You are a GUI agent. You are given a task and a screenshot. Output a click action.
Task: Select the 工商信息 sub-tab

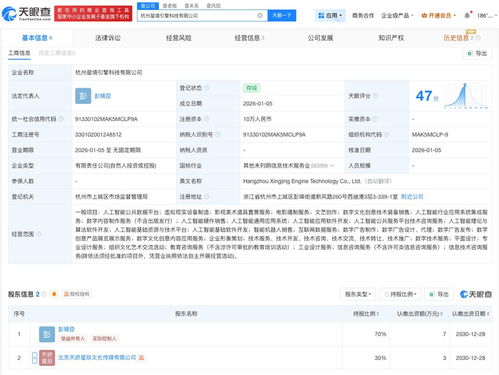(19, 53)
